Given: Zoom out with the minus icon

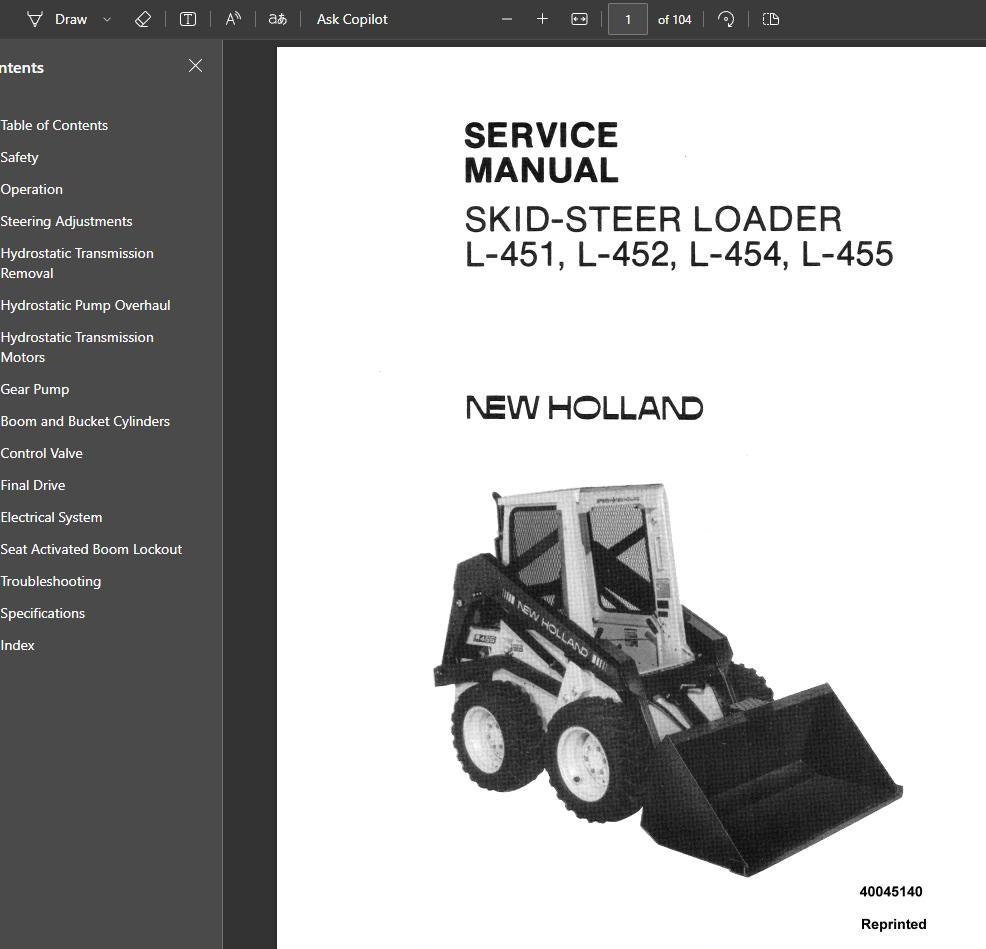Looking at the screenshot, I should click(507, 19).
